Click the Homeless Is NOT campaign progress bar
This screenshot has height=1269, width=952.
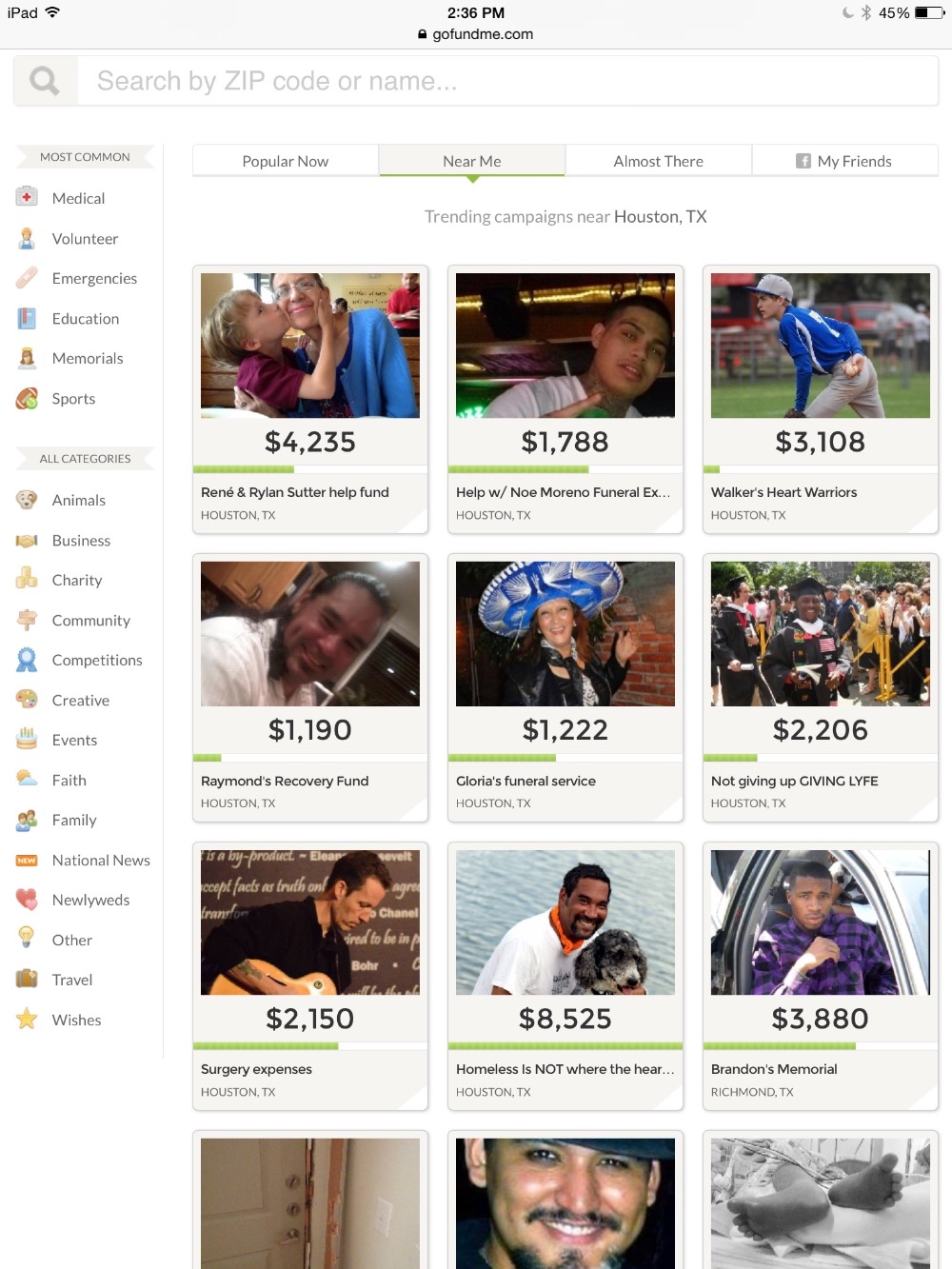pyautogui.click(x=565, y=1046)
